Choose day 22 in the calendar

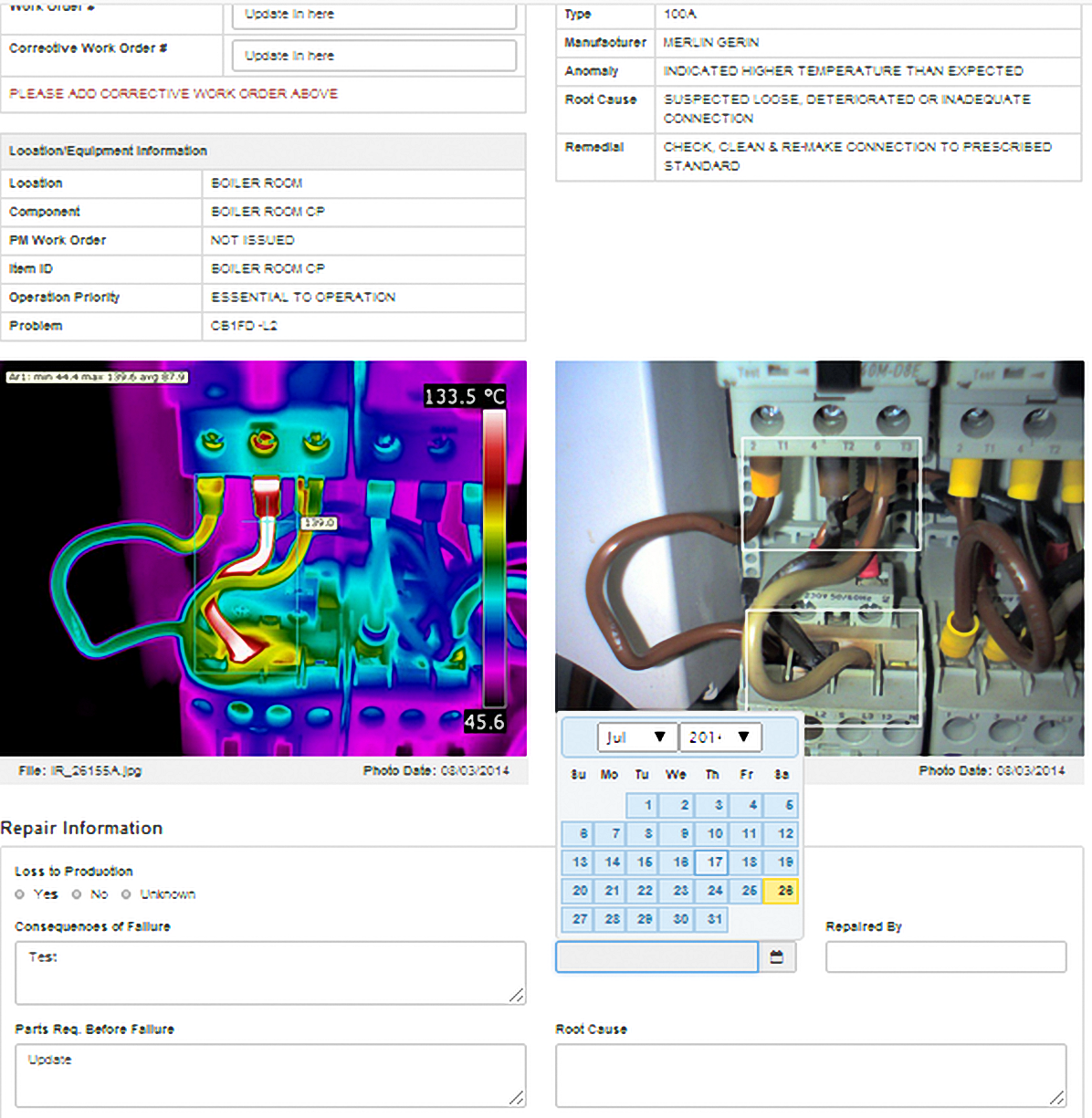pyautogui.click(x=642, y=891)
